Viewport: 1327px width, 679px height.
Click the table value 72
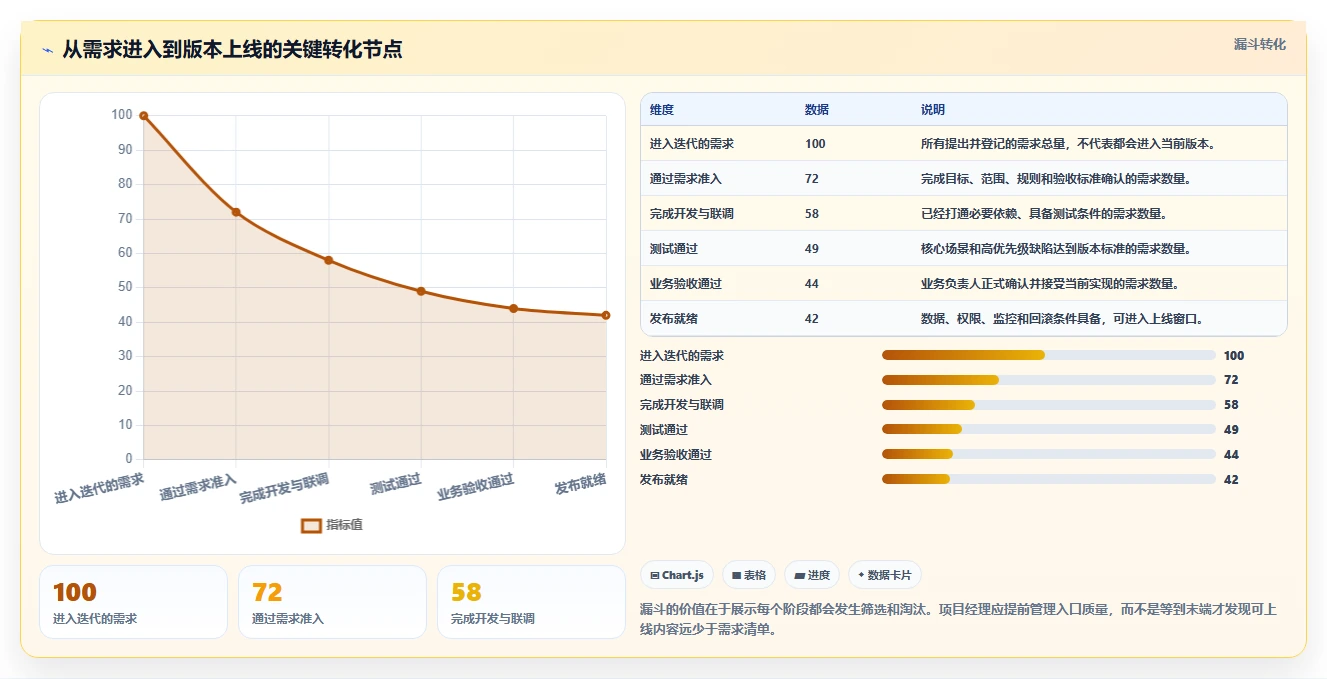pyautogui.click(x=812, y=179)
